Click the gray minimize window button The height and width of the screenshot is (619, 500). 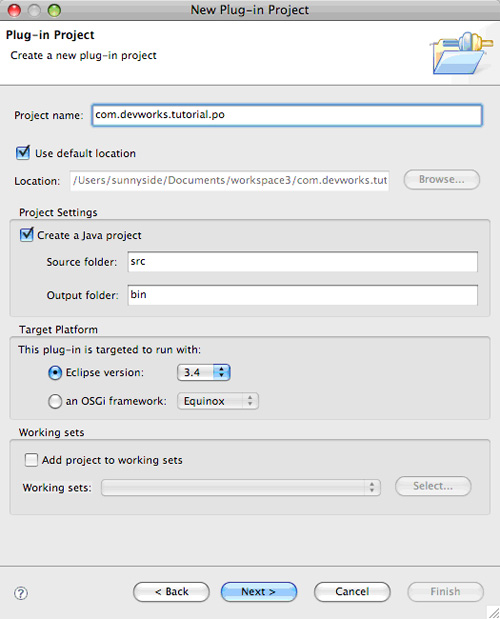pos(34,10)
